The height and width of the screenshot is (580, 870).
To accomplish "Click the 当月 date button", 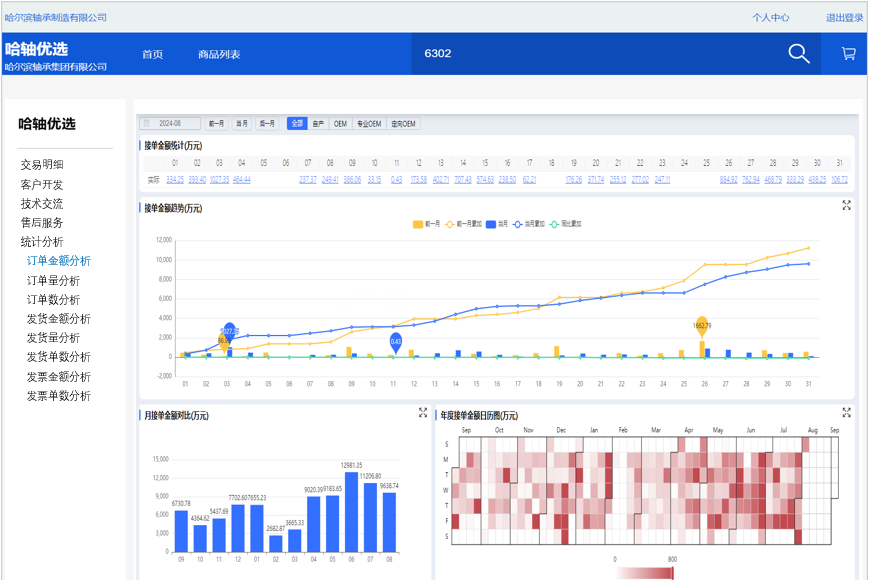I will pos(242,123).
